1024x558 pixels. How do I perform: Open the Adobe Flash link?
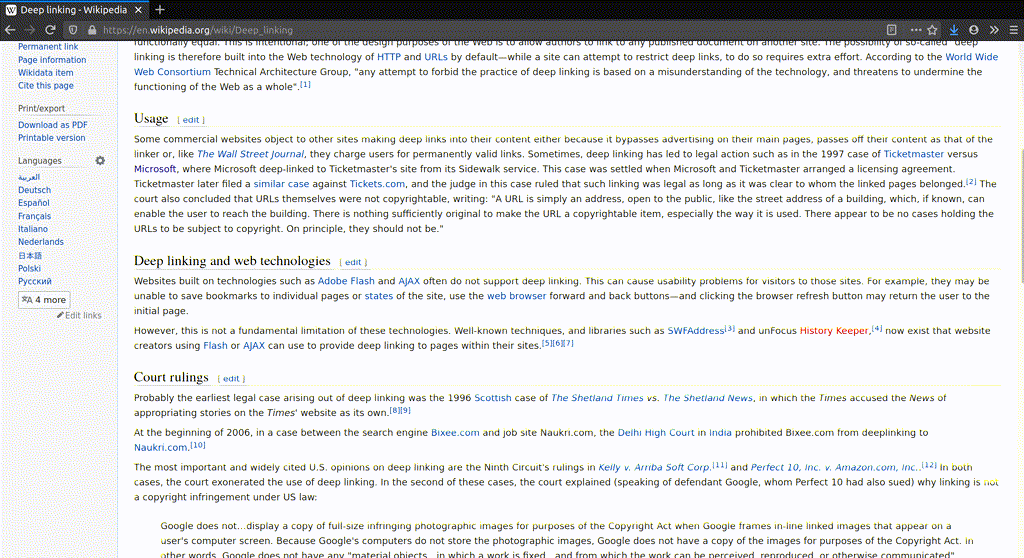pyautogui.click(x=346, y=281)
